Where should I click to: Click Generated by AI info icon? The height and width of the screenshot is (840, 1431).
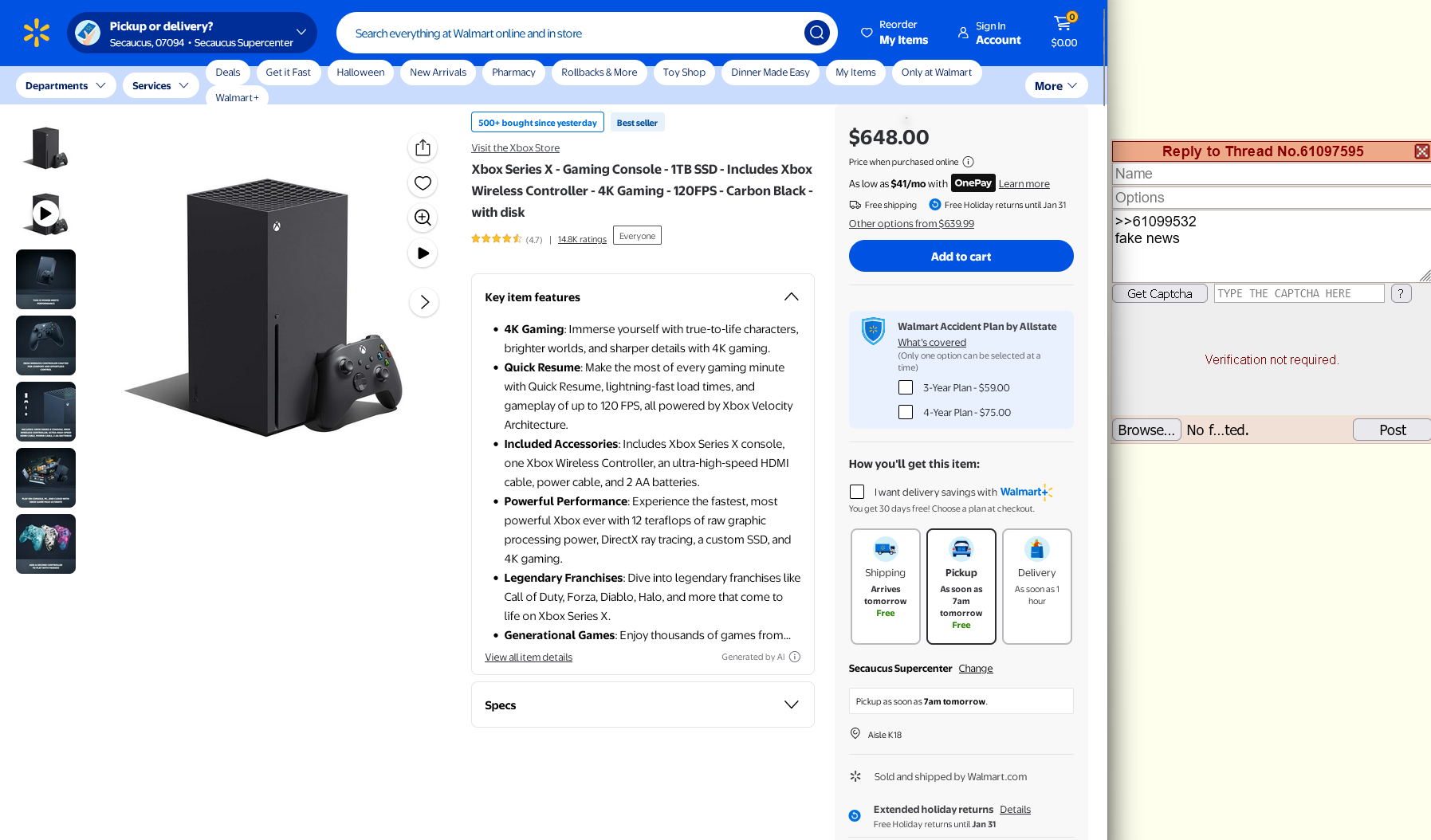click(x=795, y=657)
